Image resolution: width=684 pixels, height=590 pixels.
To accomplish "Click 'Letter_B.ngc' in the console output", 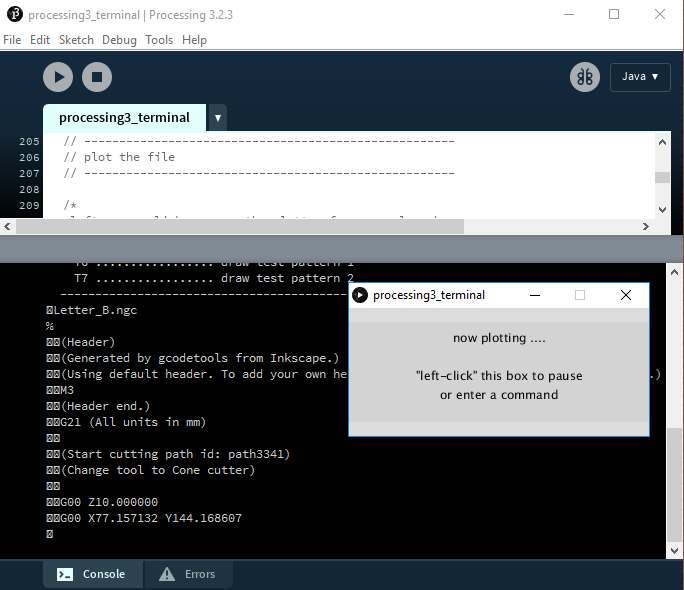I will pyautogui.click(x=95, y=310).
